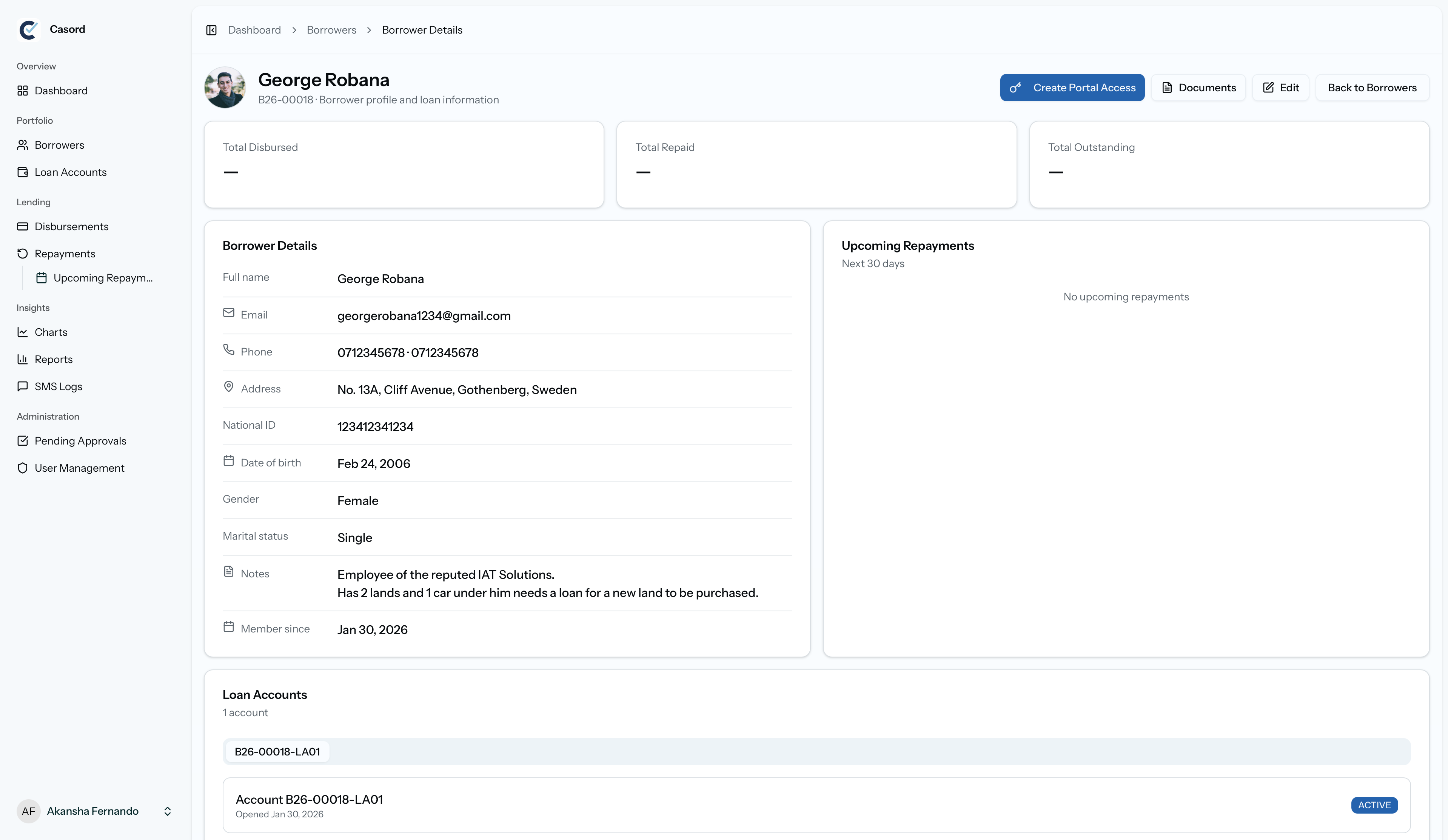Click the Create Portal Access button

[1072, 88]
